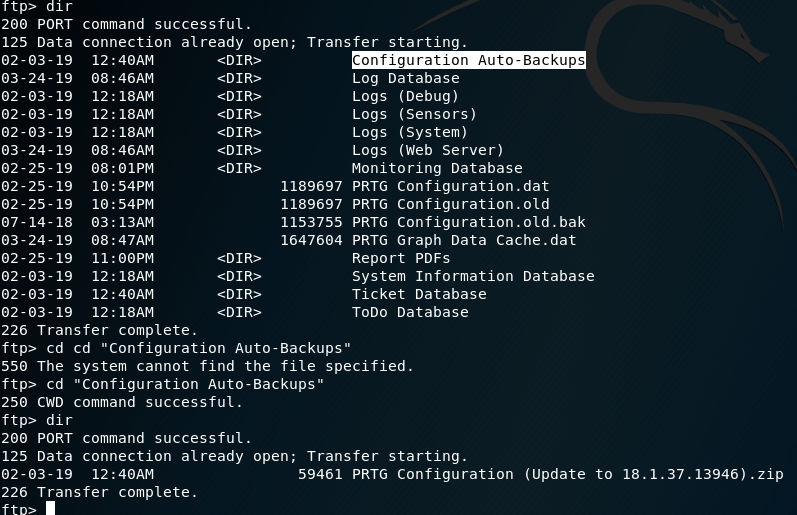Click the terminal cursor at the last ftp prompt

click(50, 509)
